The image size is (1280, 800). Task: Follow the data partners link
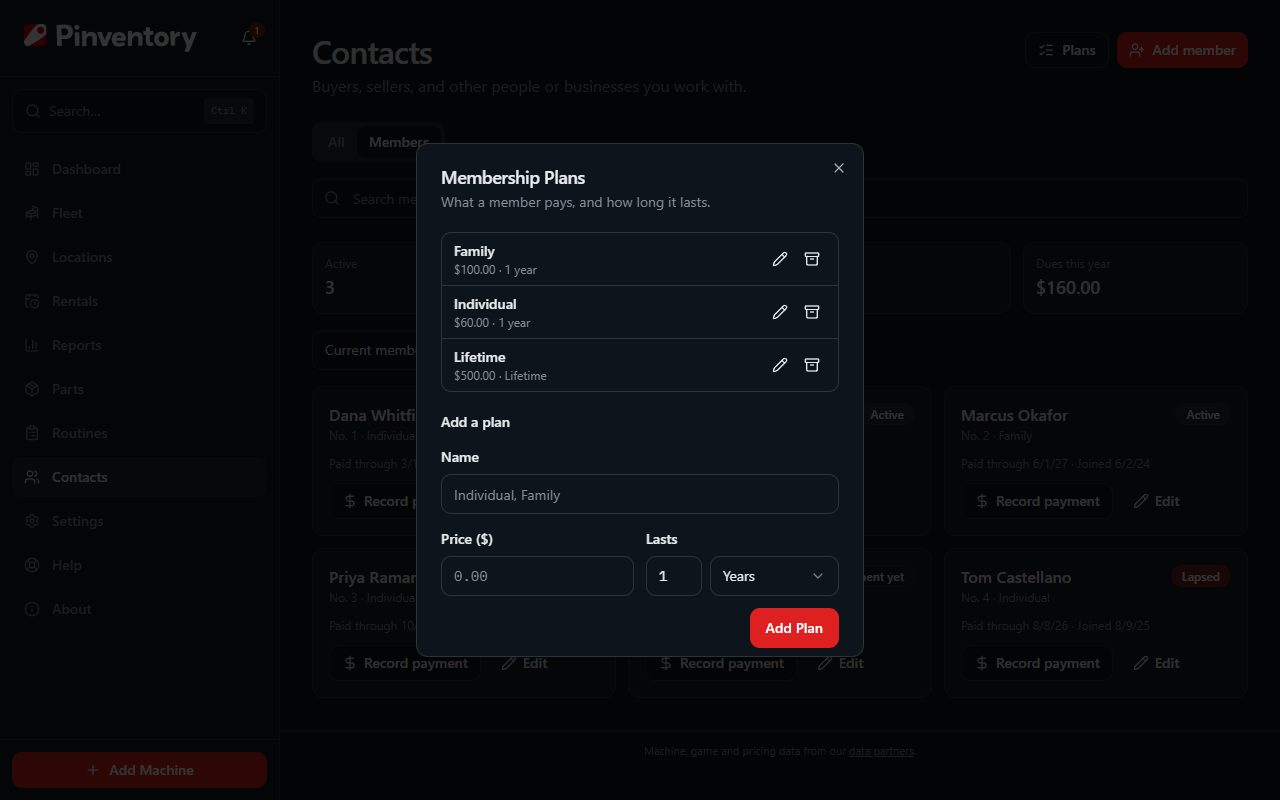pos(881,751)
